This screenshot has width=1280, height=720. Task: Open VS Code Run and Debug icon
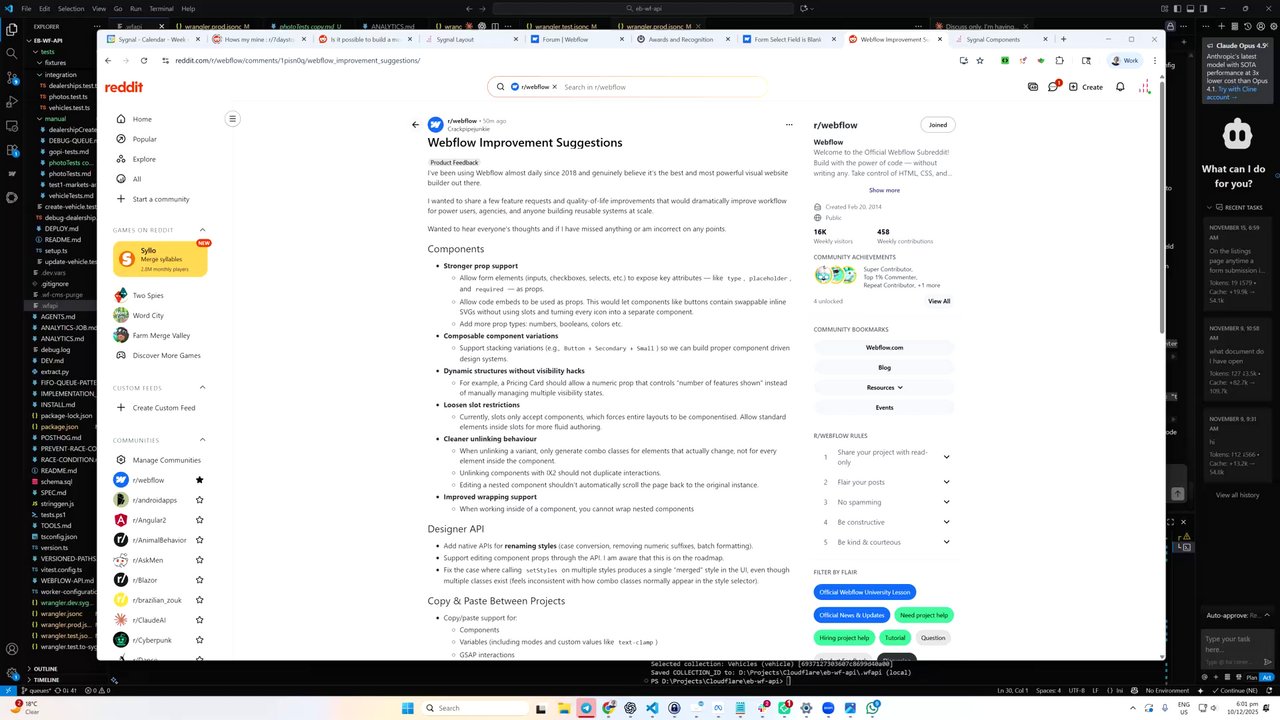coord(12,101)
